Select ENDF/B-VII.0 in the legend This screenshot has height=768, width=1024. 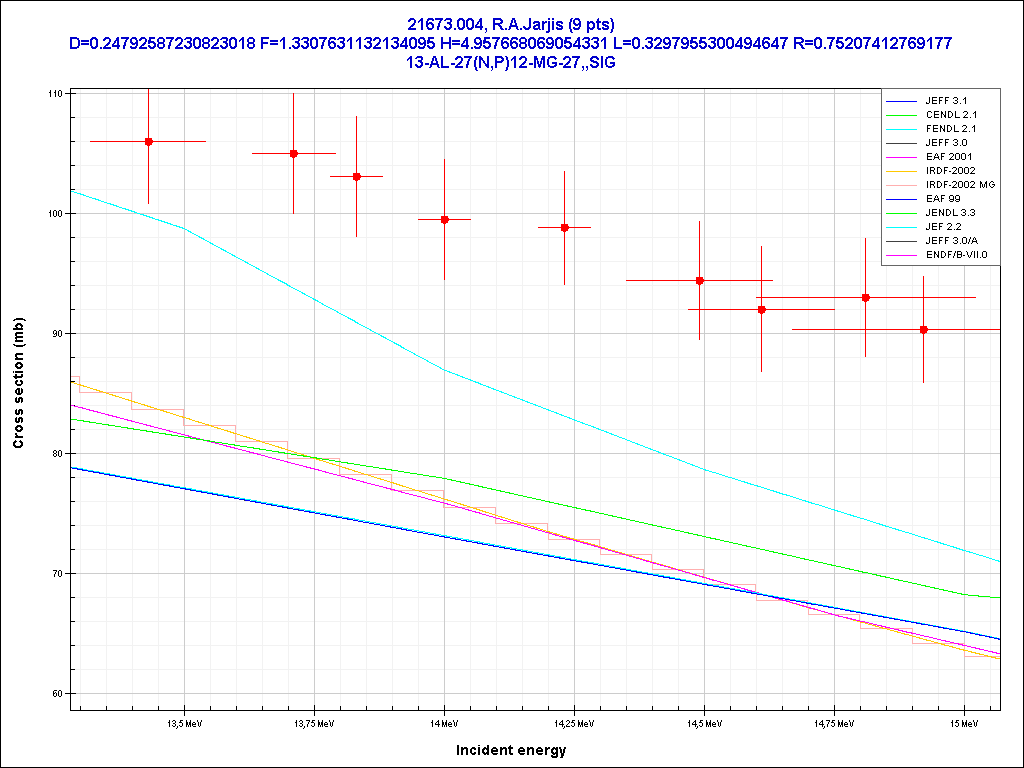956,255
